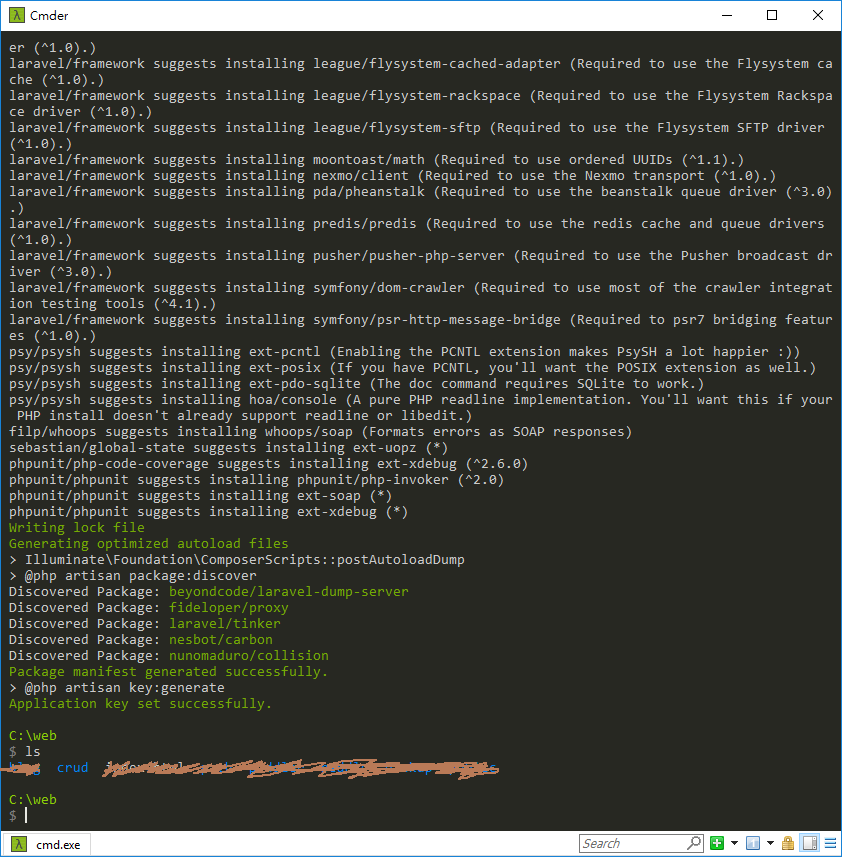Select the cmd.exe console tab
The height and width of the screenshot is (857, 842).
[46, 844]
